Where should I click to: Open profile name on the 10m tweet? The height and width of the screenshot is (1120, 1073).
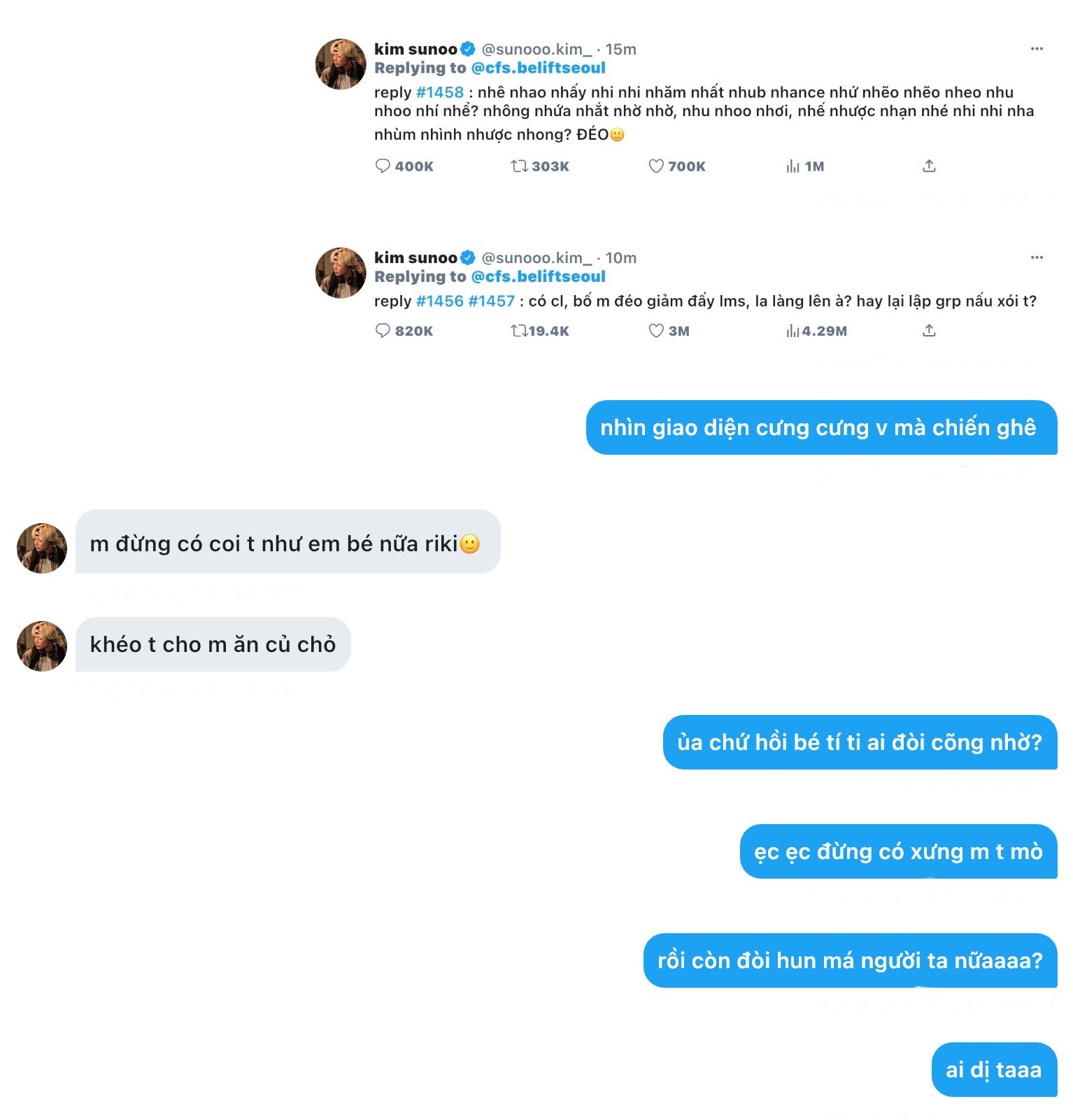click(415, 257)
